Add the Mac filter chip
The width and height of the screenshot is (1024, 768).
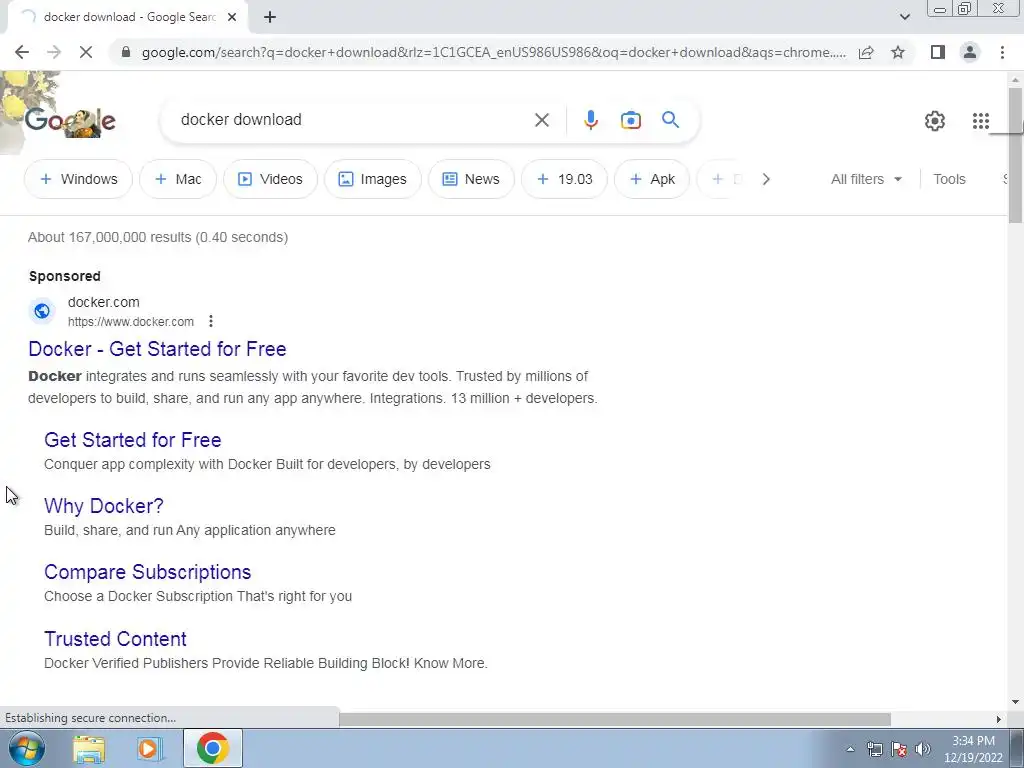(178, 179)
